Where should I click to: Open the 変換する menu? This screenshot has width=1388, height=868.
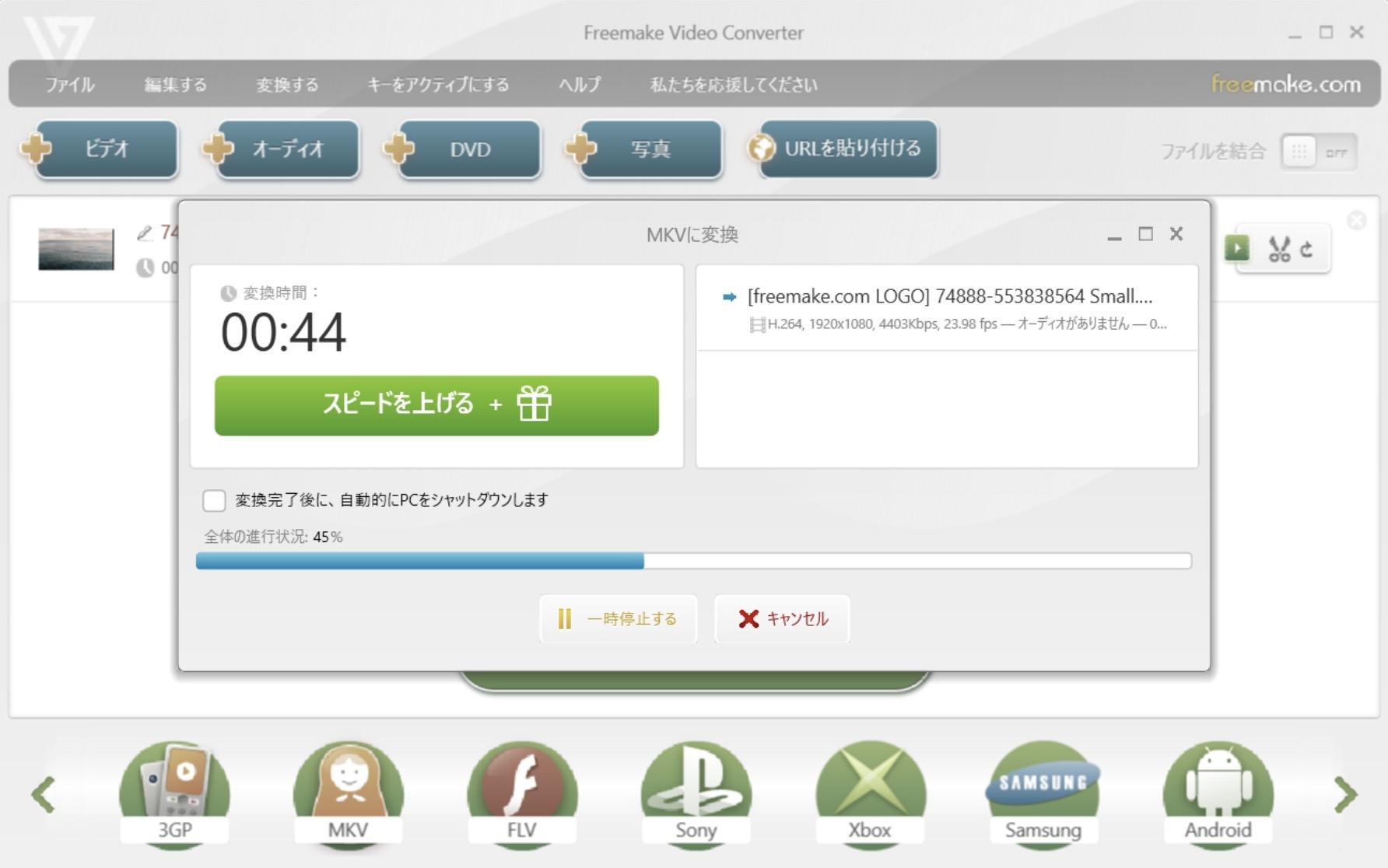[287, 84]
